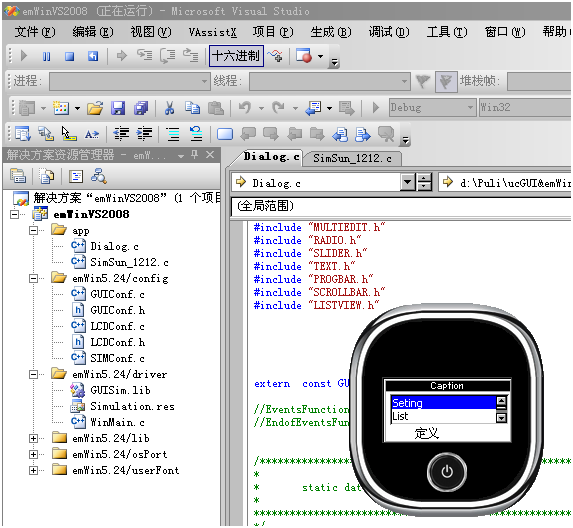The height and width of the screenshot is (528, 573).
Task: Open the 编辑(E) menu
Action: coord(93,32)
